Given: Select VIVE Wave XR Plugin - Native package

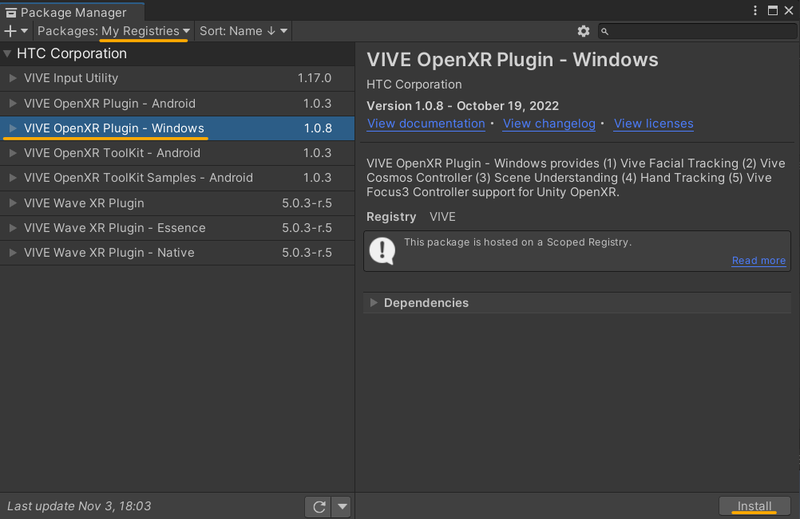Looking at the screenshot, I should coord(177,253).
